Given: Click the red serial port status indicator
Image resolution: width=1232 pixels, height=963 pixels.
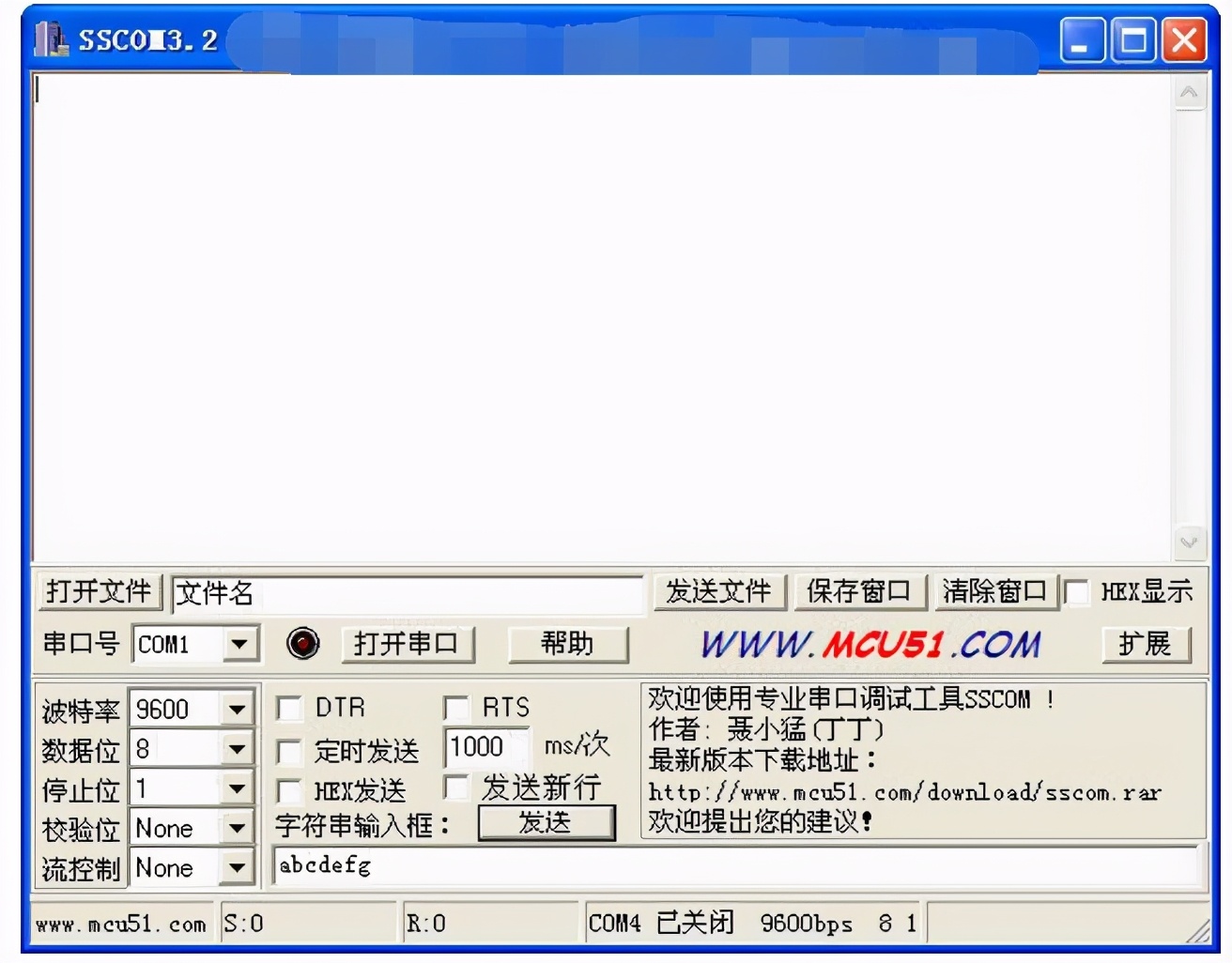Looking at the screenshot, I should 302,643.
